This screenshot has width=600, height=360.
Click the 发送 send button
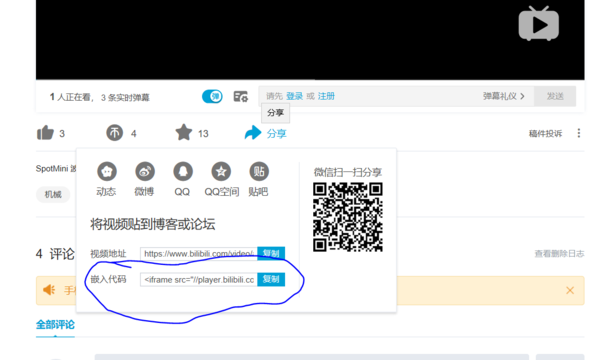[x=555, y=96]
